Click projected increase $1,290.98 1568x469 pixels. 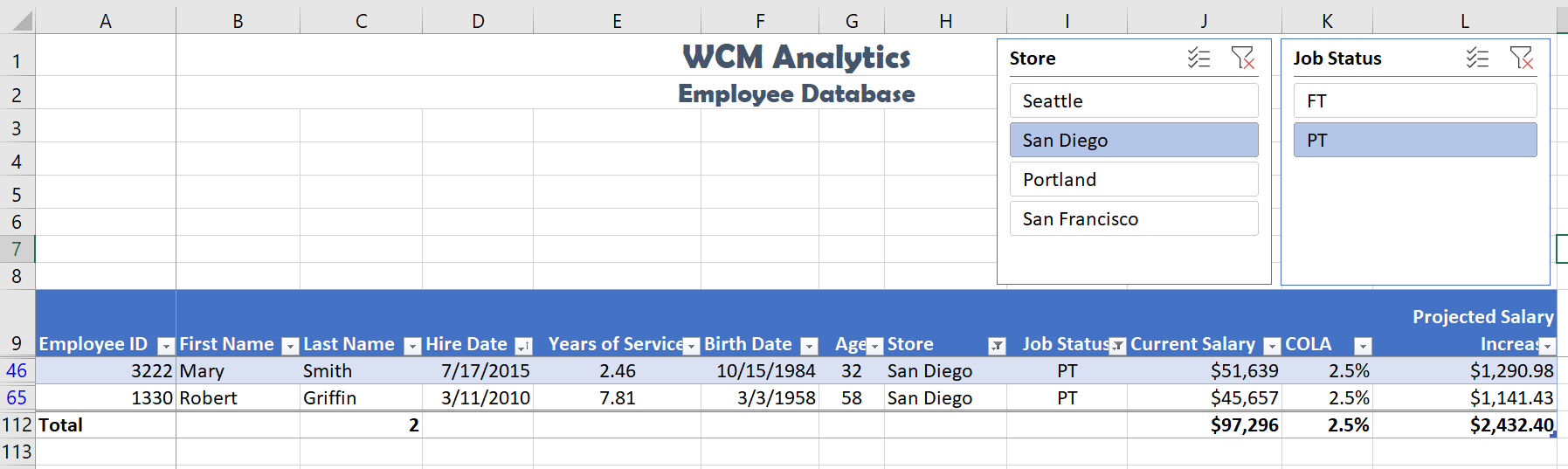pyautogui.click(x=1465, y=370)
